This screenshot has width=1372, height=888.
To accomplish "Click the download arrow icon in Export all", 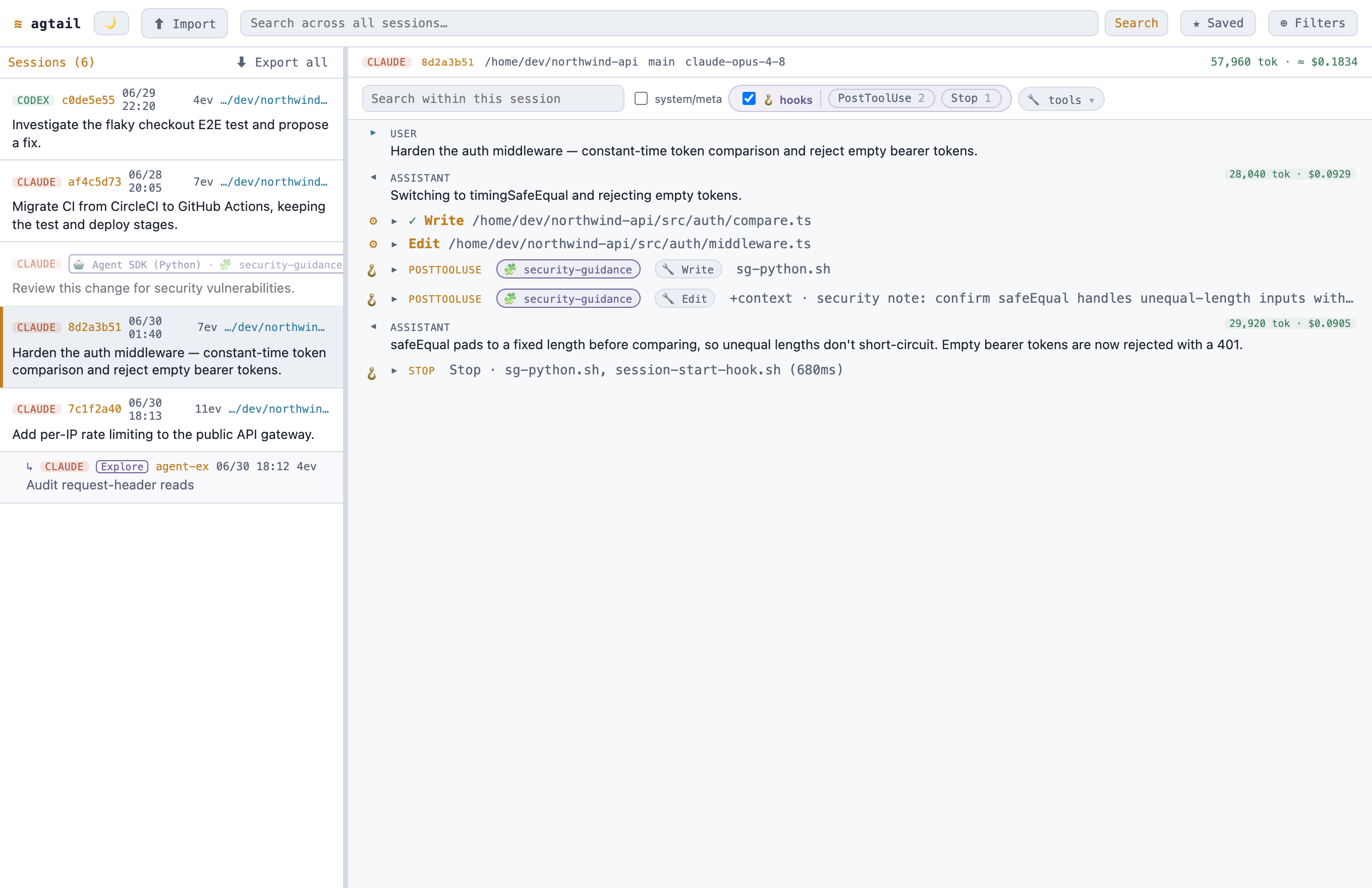I will (242, 62).
